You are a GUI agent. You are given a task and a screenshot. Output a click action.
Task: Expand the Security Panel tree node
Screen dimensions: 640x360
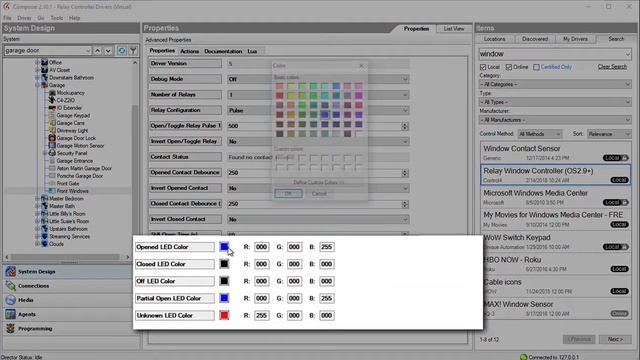(45, 153)
